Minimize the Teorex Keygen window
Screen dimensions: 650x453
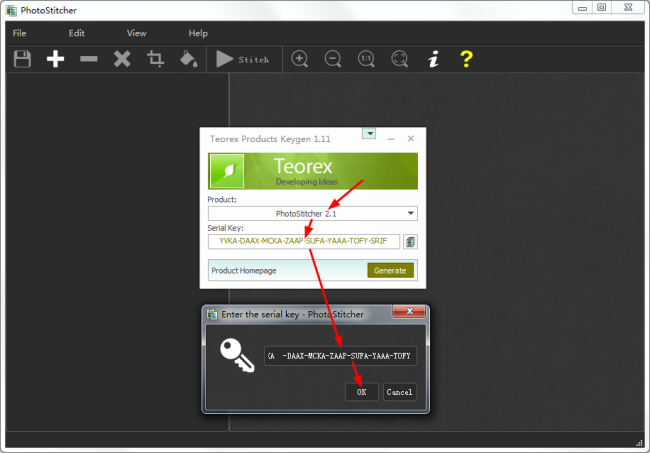coord(391,139)
